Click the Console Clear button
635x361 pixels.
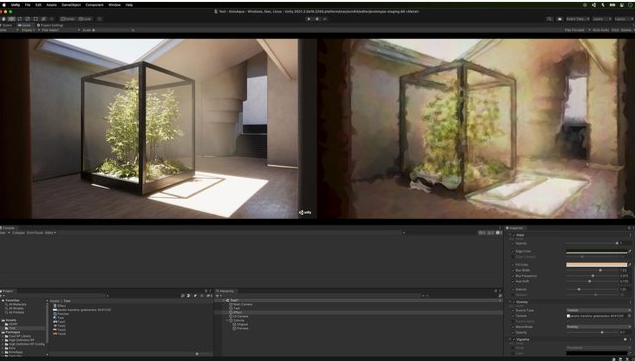click(2, 233)
